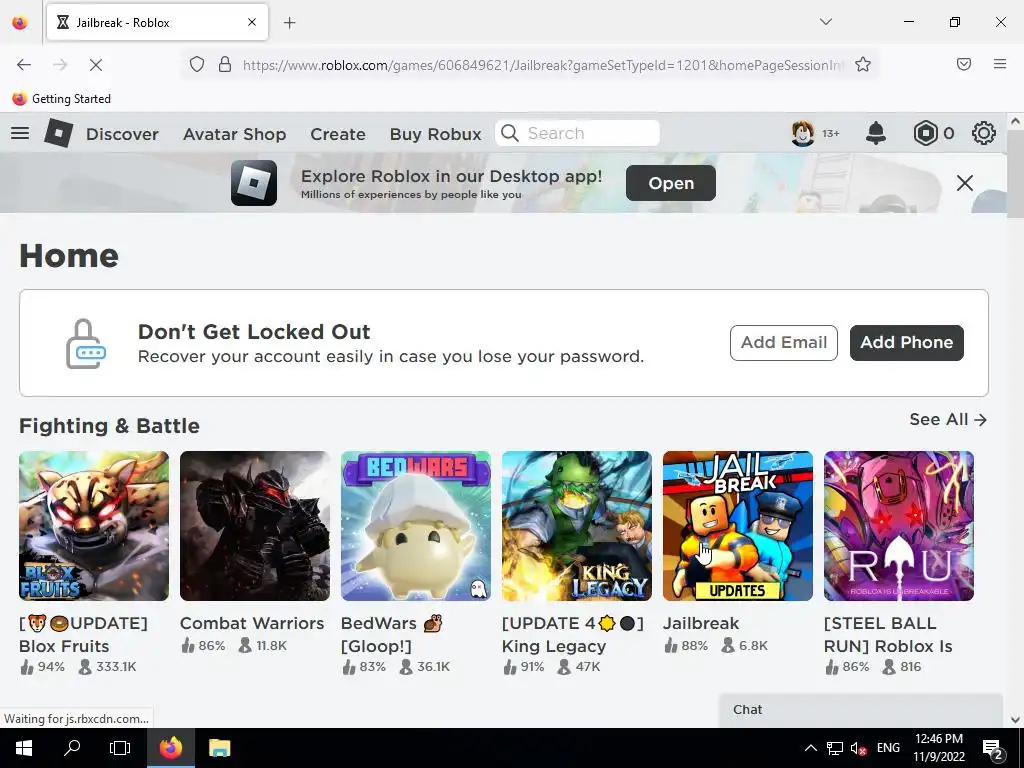This screenshot has height=768, width=1024.
Task: Click the Add Email button
Action: coord(784,342)
